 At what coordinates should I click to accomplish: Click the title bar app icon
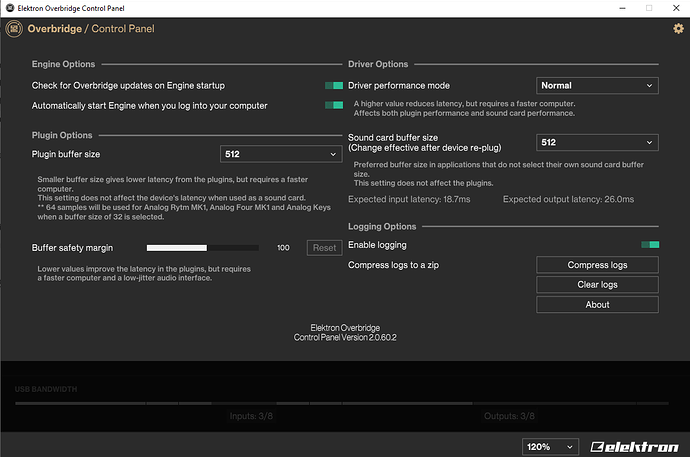[x=10, y=8]
